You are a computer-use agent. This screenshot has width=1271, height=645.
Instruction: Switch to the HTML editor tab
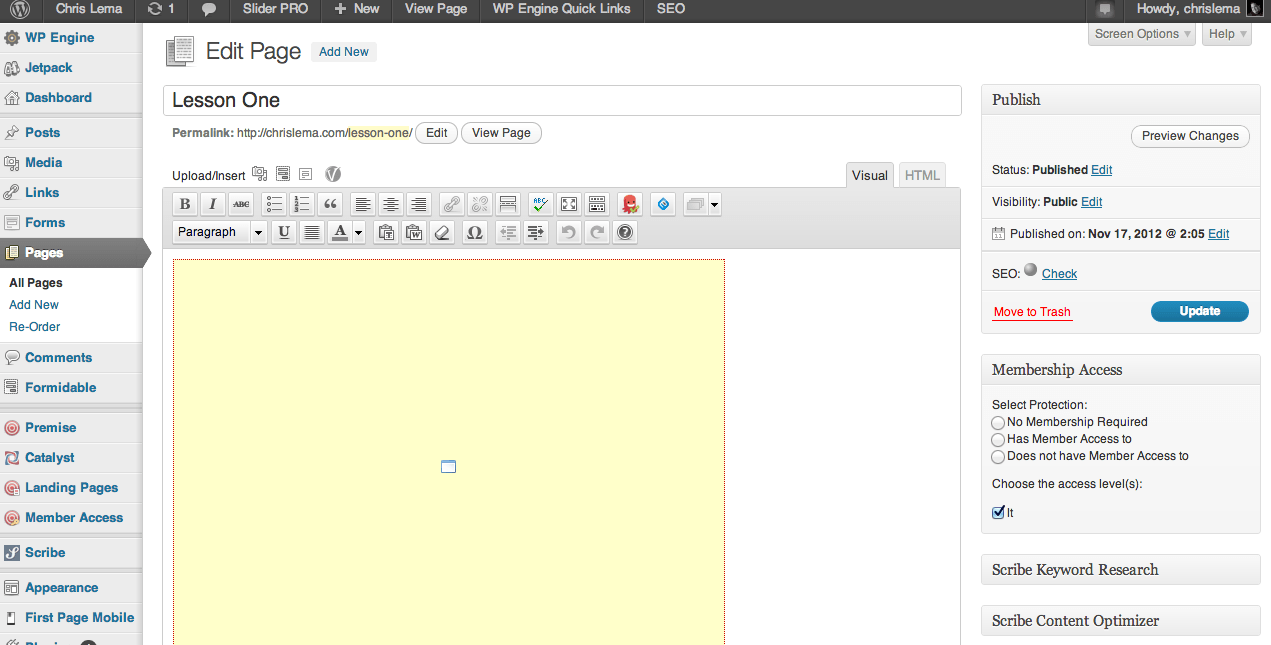point(922,175)
